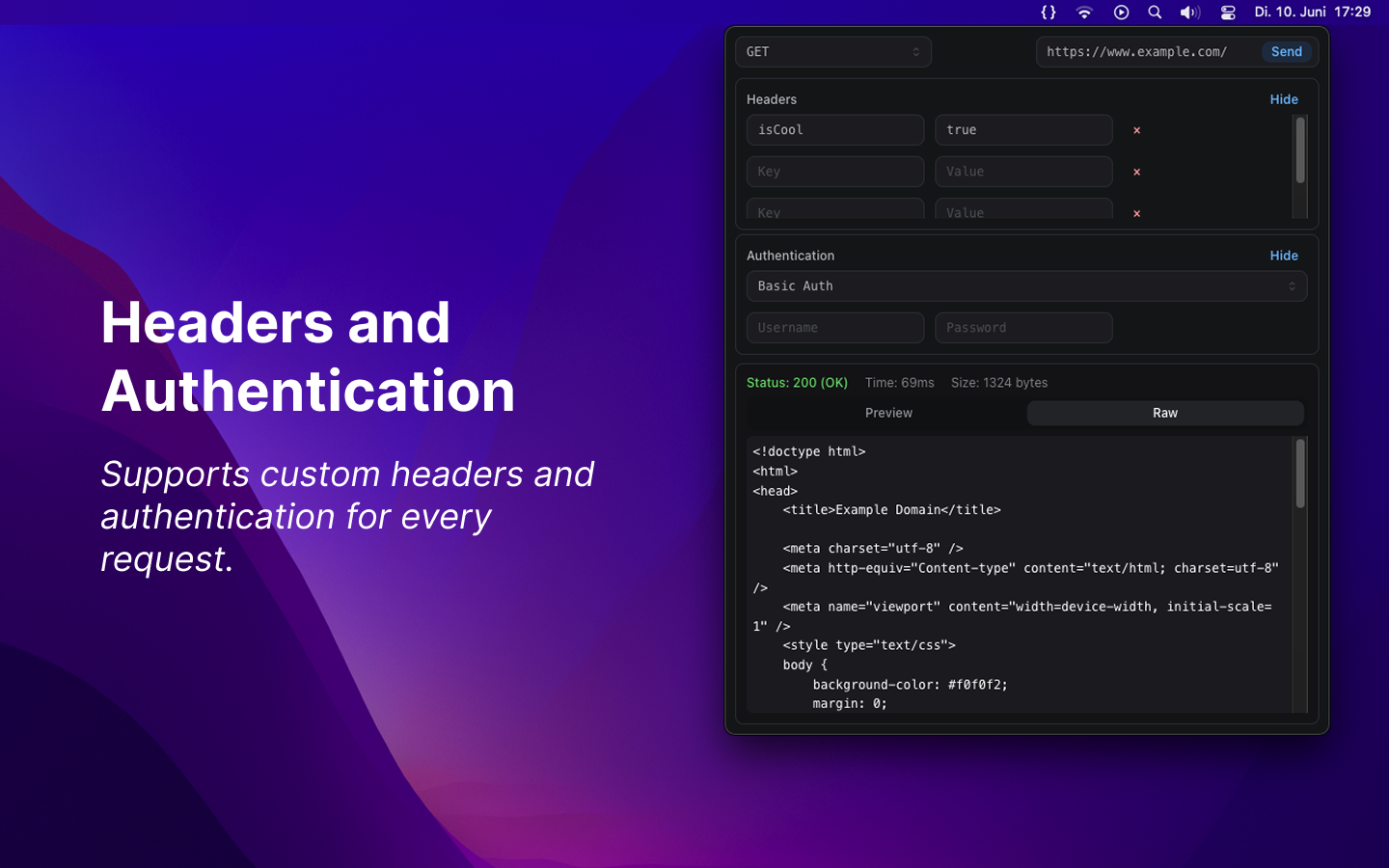This screenshot has height=868, width=1389.
Task: Click the isCool header key field
Action: (x=835, y=130)
